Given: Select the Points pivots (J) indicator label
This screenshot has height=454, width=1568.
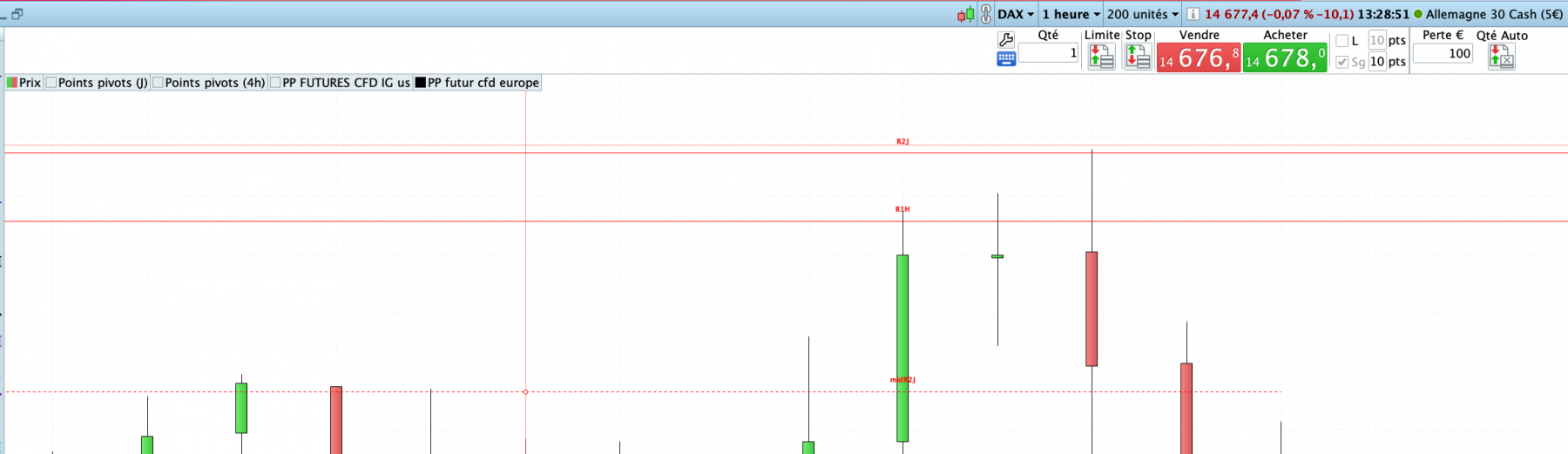Looking at the screenshot, I should (x=103, y=83).
